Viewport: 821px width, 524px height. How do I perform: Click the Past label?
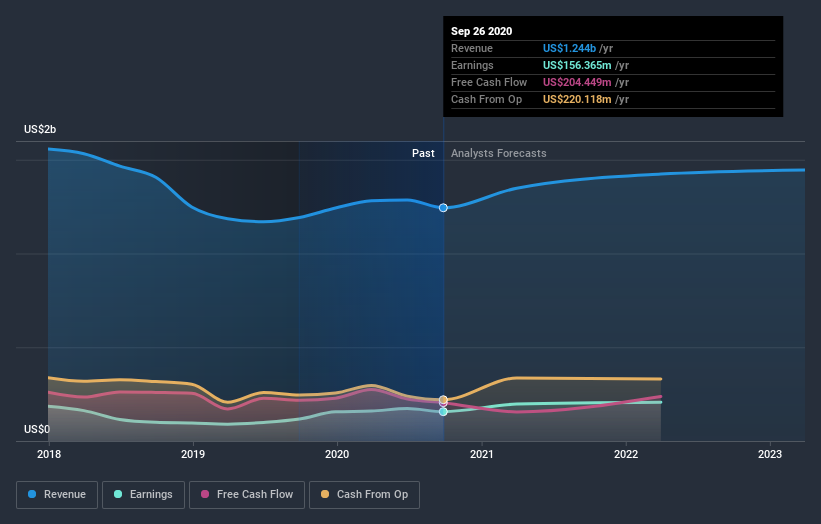[x=423, y=153]
